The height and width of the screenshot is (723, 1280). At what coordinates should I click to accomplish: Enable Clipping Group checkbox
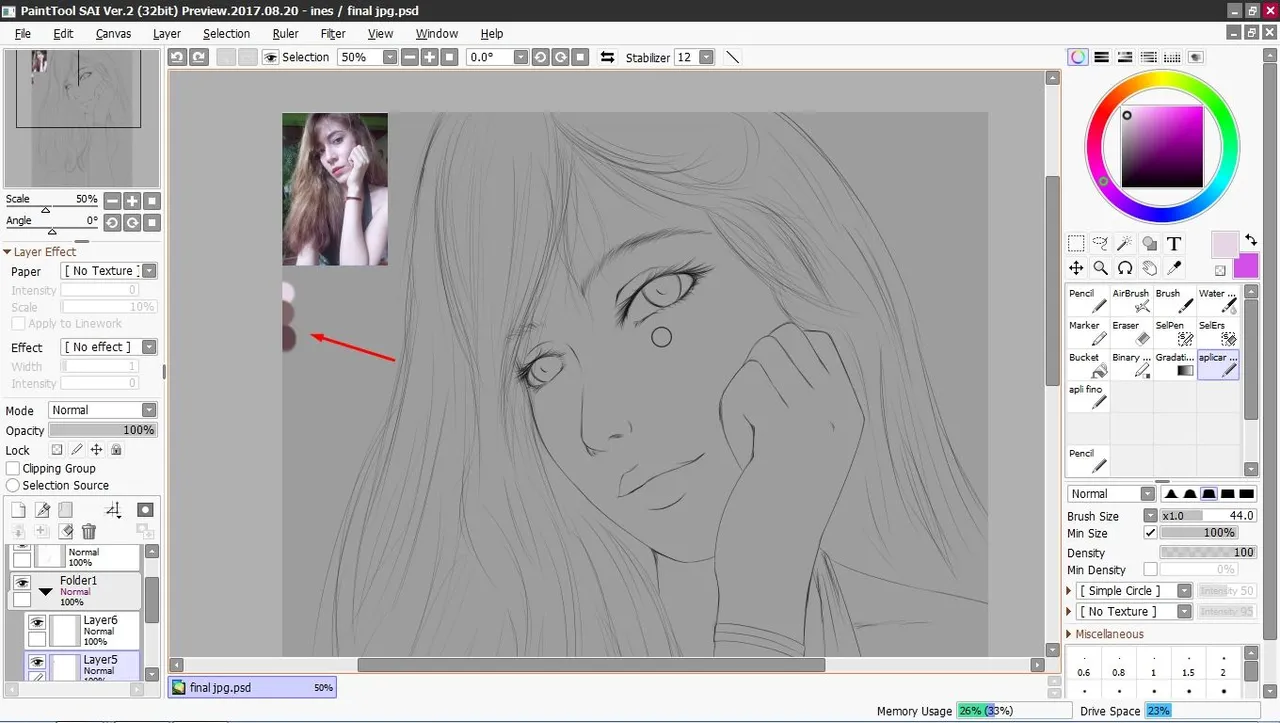(13, 468)
